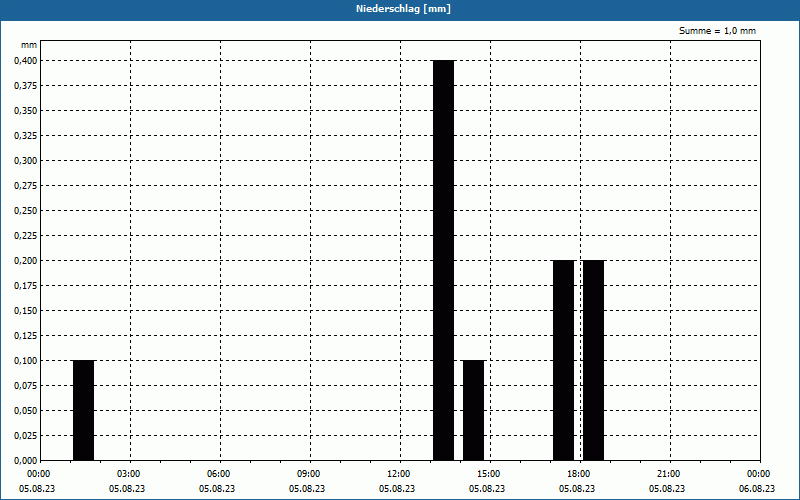This screenshot has height=500, width=800.
Task: Click the 09:00 time axis label
Action: coord(309,474)
